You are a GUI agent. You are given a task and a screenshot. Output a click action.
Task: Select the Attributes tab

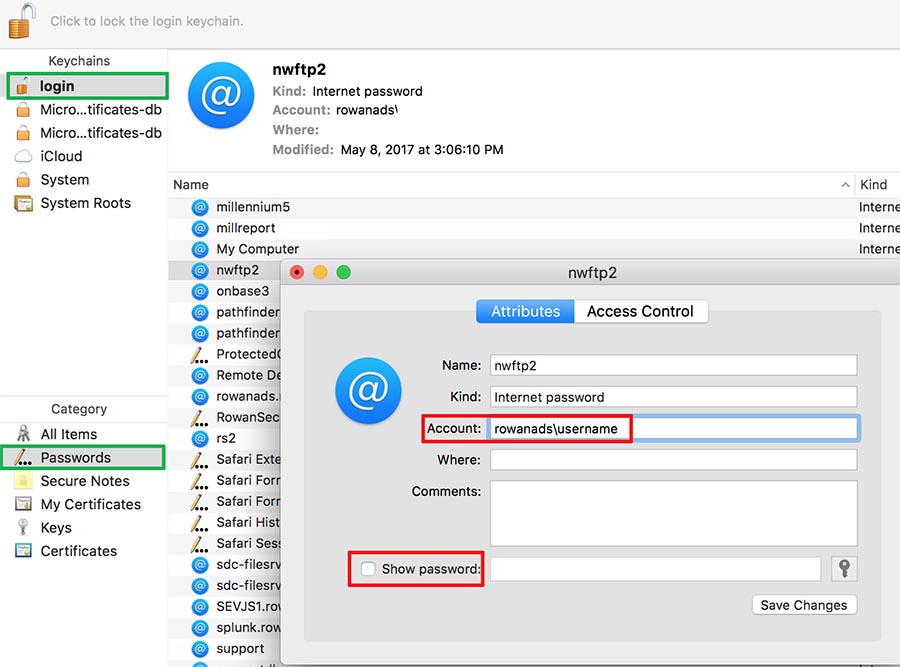pos(525,311)
